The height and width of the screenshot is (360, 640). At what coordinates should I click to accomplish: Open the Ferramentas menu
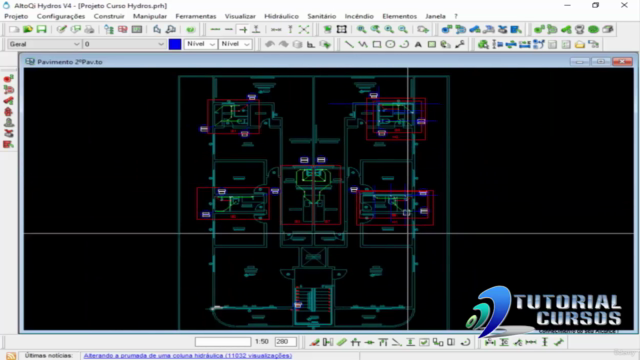click(196, 16)
